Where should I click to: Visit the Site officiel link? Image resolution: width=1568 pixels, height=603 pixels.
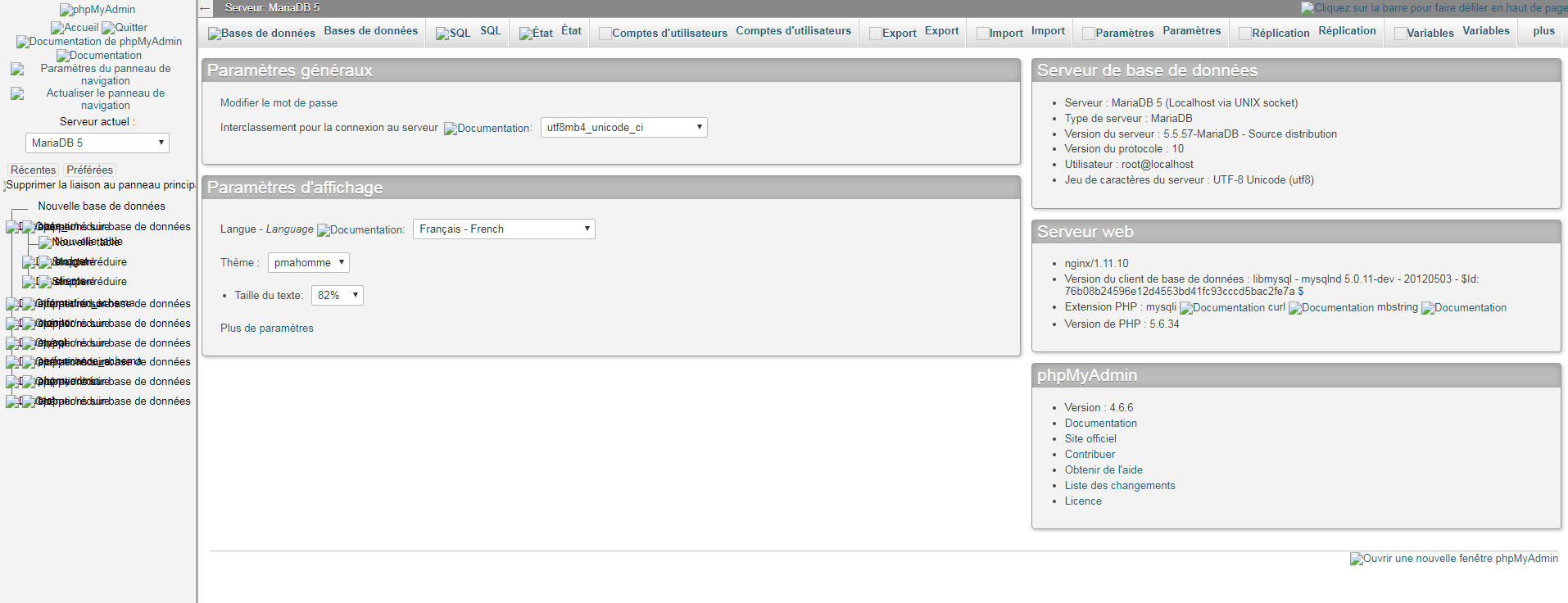coord(1090,439)
